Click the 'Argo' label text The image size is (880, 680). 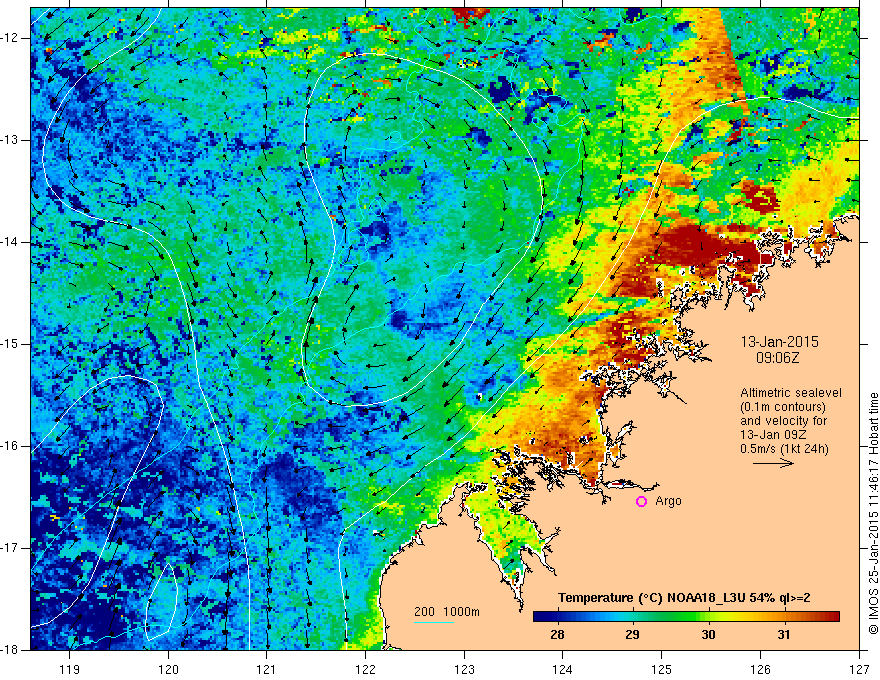click(668, 502)
